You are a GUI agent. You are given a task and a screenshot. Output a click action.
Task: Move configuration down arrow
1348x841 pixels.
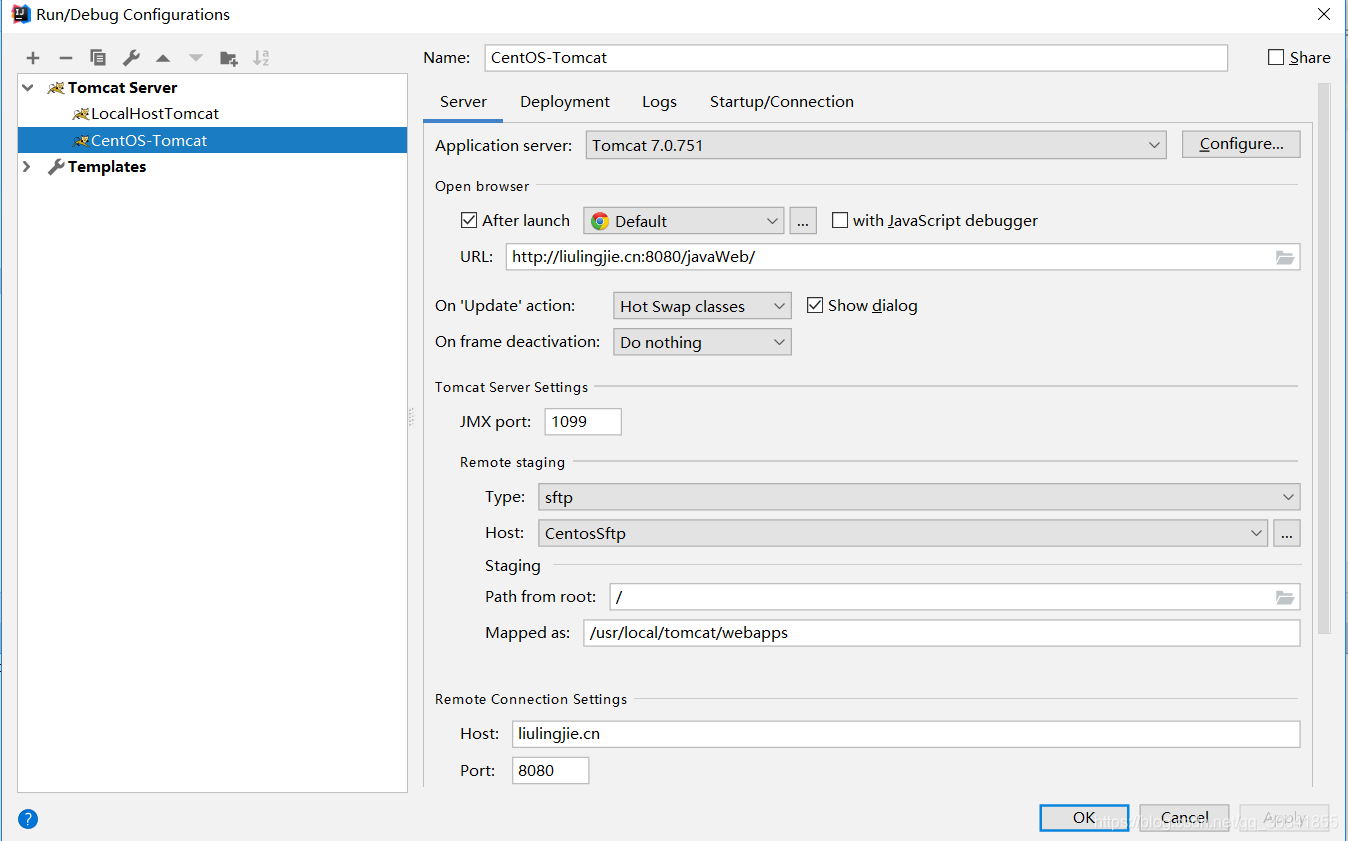tap(196, 58)
